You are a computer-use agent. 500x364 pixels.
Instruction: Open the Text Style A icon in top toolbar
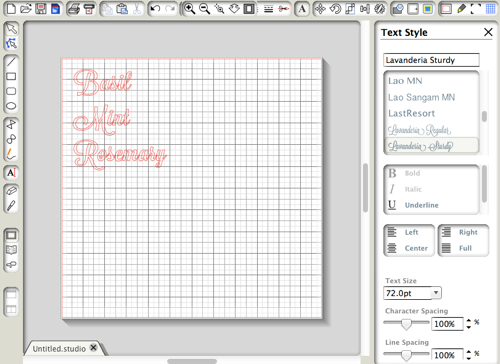302,9
